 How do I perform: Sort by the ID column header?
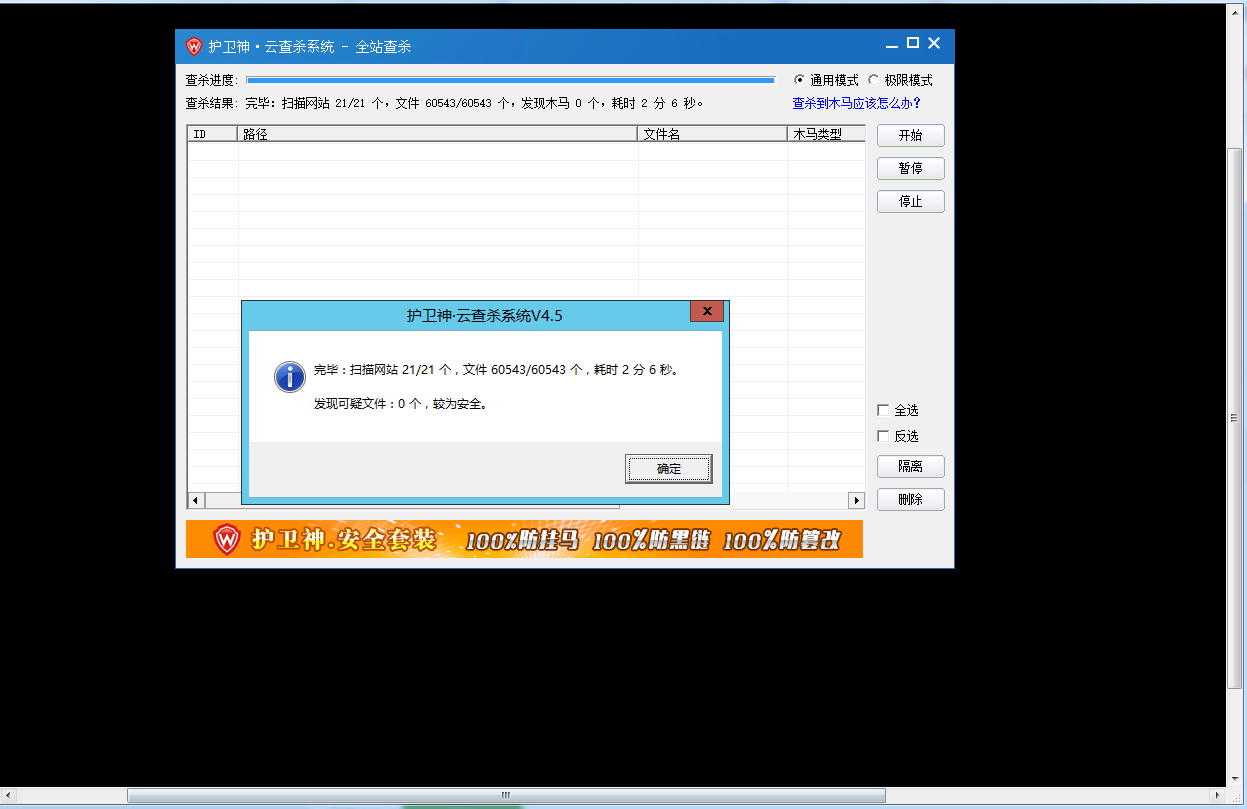213,134
